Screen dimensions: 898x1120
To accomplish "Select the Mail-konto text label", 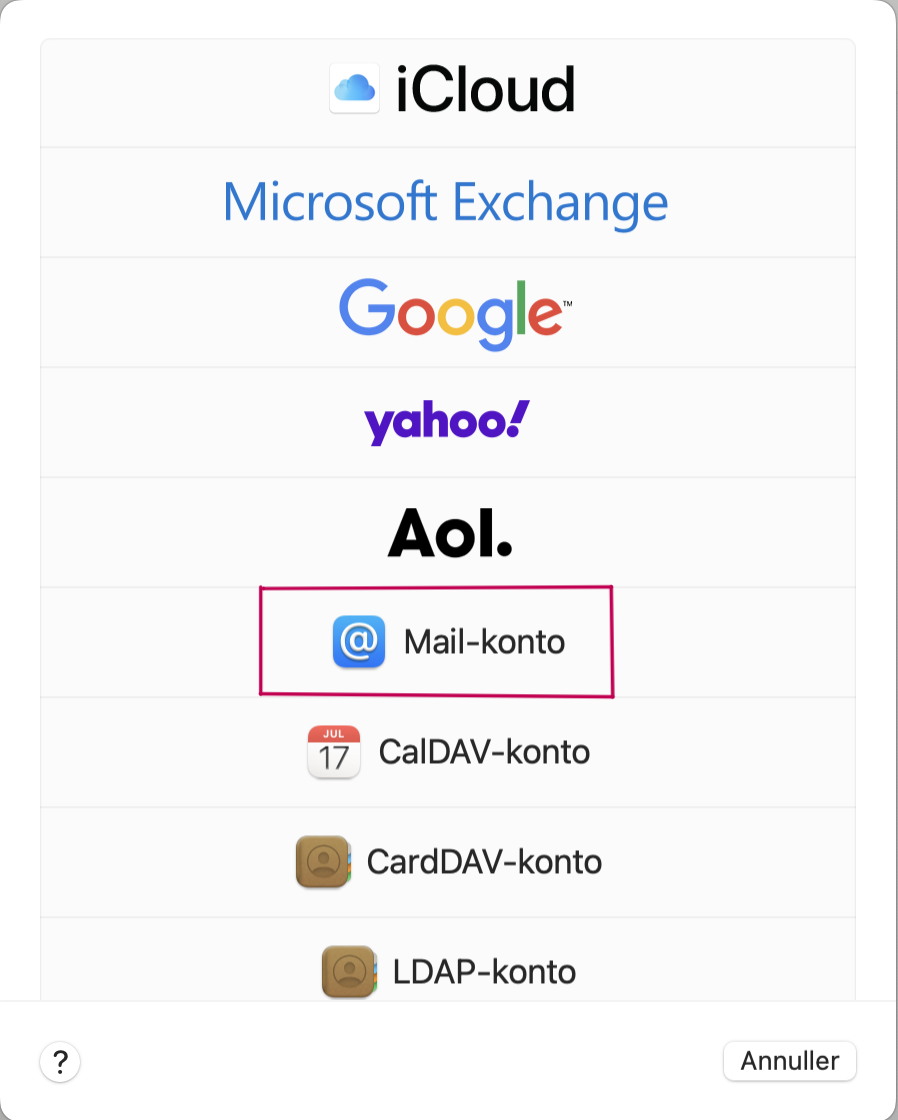I will [x=484, y=641].
